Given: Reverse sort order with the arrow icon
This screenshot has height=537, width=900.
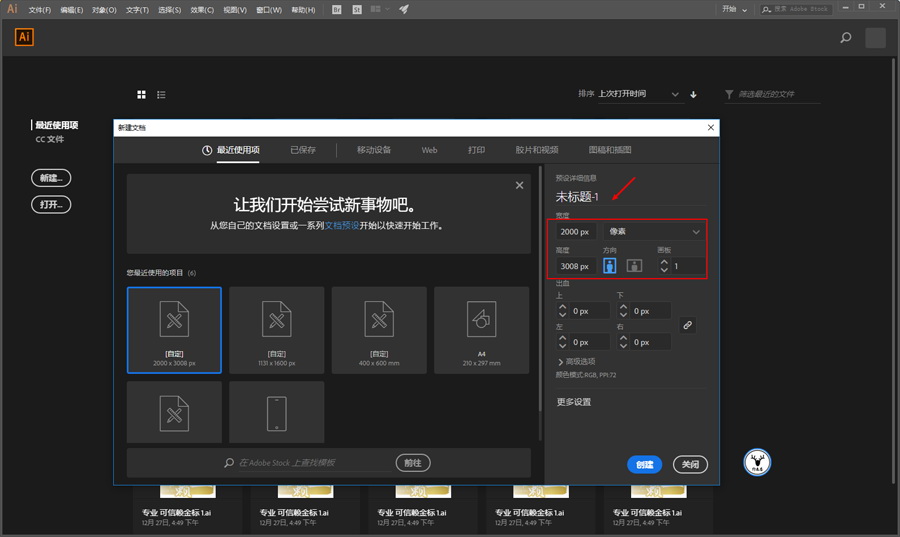Looking at the screenshot, I should click(693, 94).
